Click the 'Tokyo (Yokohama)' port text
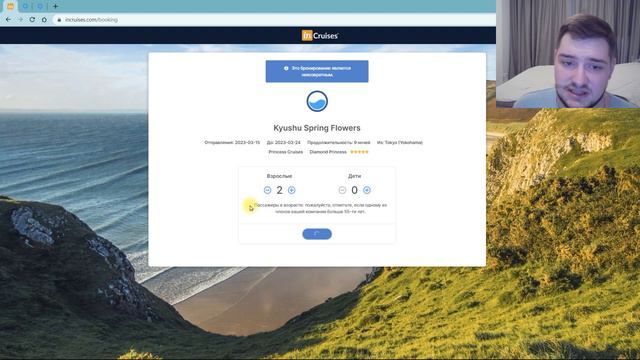This screenshot has width=640, height=360. [404, 142]
